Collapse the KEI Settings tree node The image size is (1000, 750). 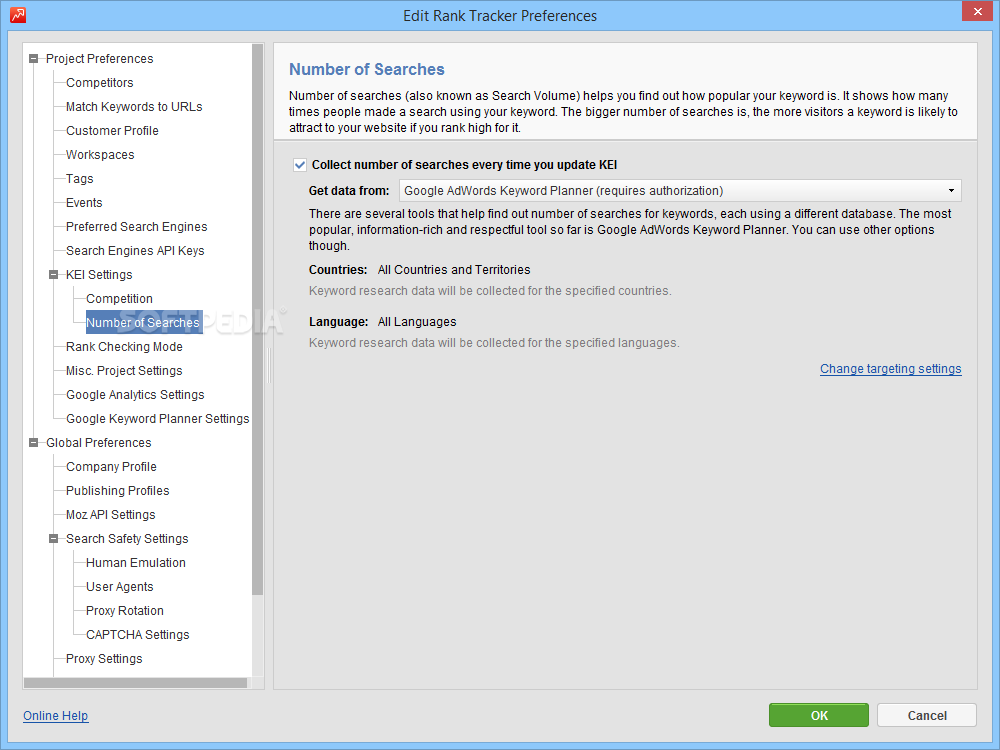coord(54,275)
